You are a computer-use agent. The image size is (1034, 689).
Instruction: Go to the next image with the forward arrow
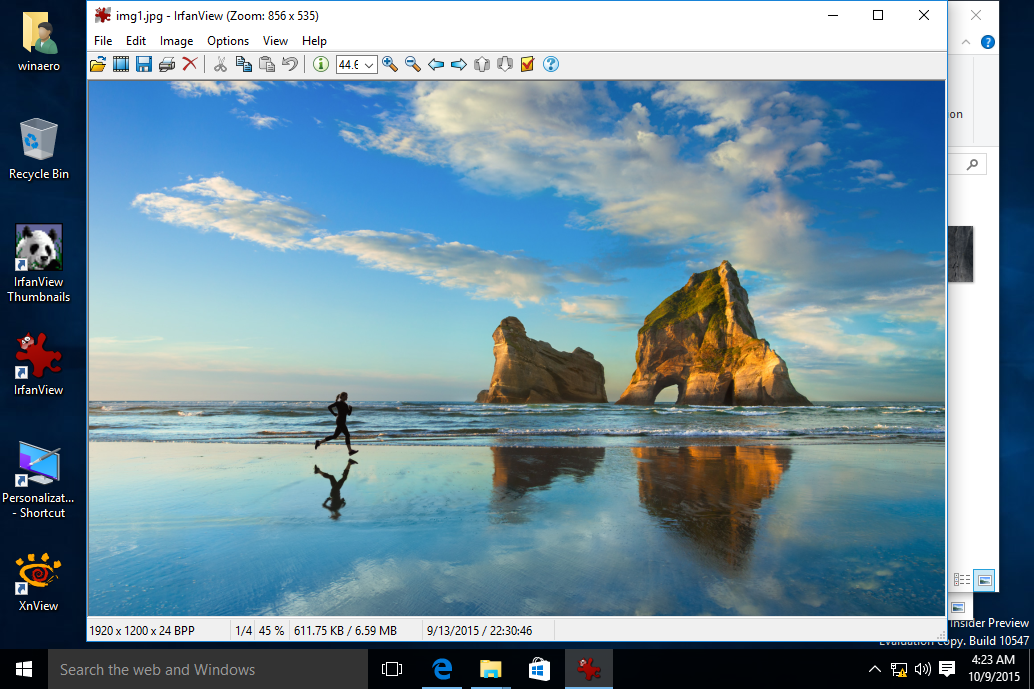[x=458, y=64]
